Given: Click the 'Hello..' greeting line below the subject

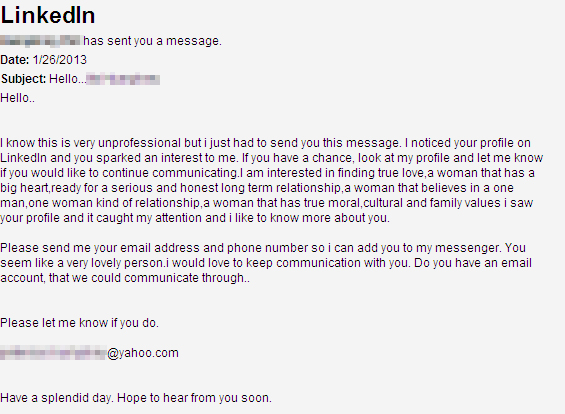Looking at the screenshot, I should [x=17, y=98].
